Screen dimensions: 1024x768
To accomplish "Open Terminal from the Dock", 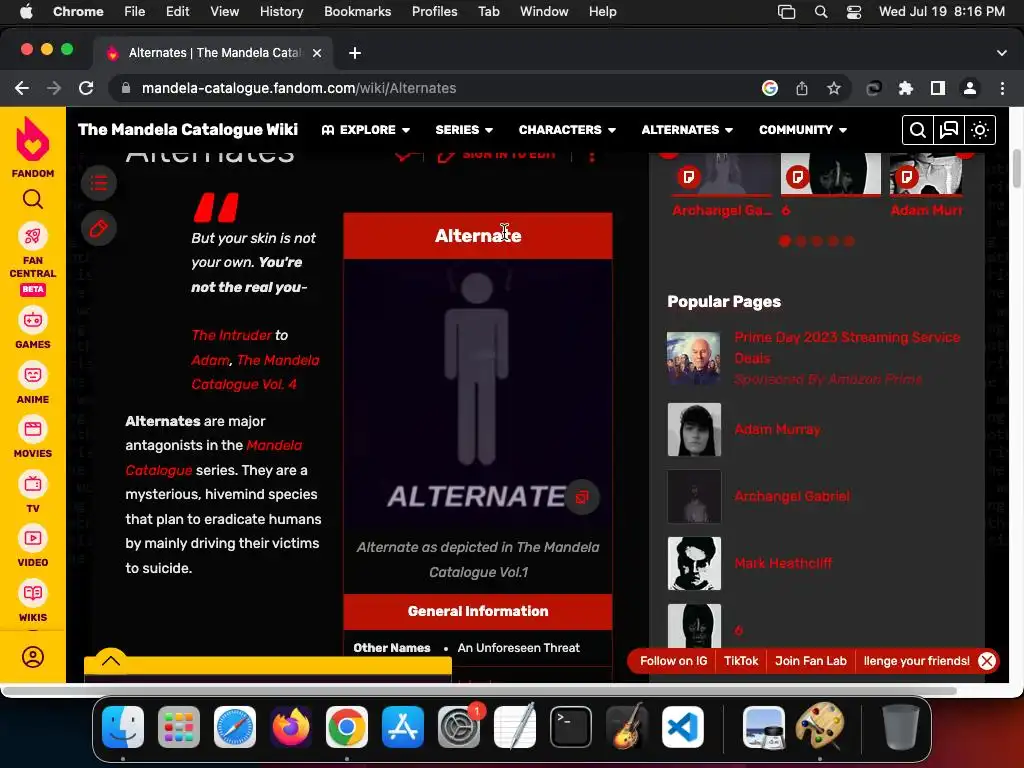I will click(x=571, y=727).
